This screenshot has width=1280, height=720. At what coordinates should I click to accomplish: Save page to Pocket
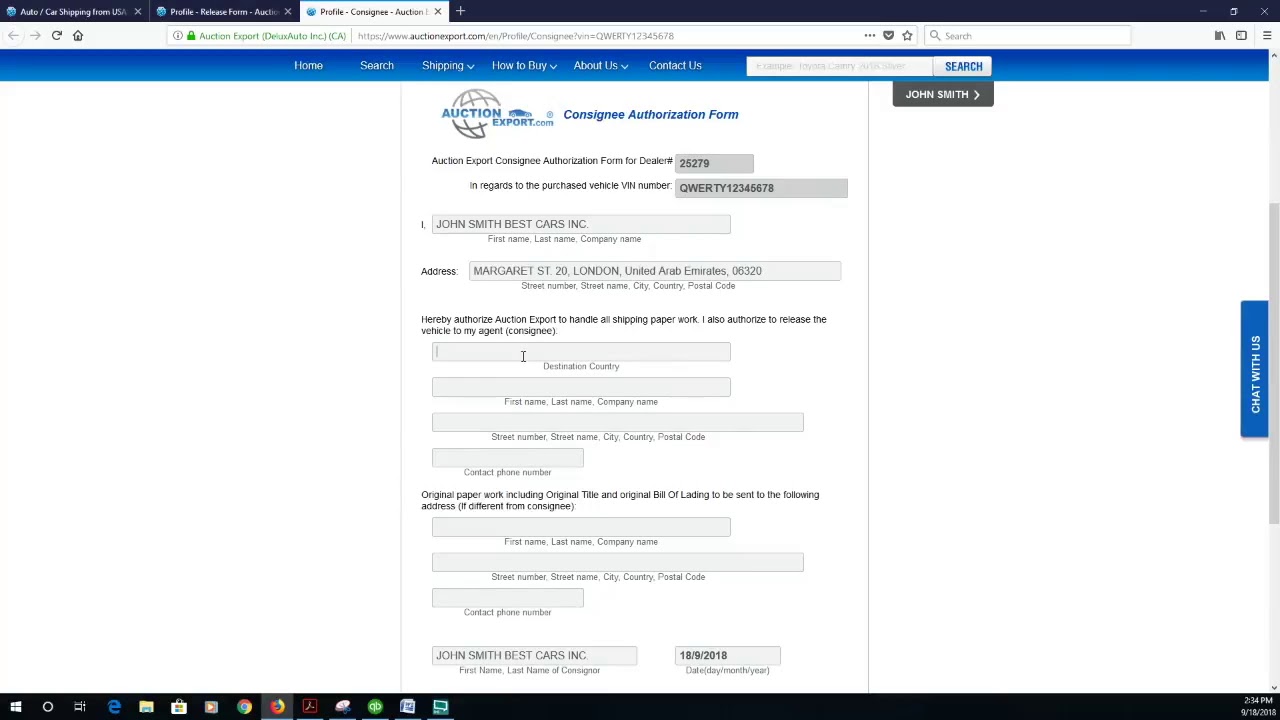tap(888, 36)
